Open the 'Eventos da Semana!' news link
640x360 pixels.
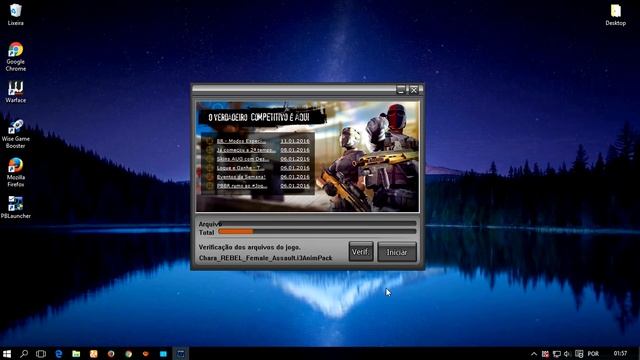coord(241,177)
